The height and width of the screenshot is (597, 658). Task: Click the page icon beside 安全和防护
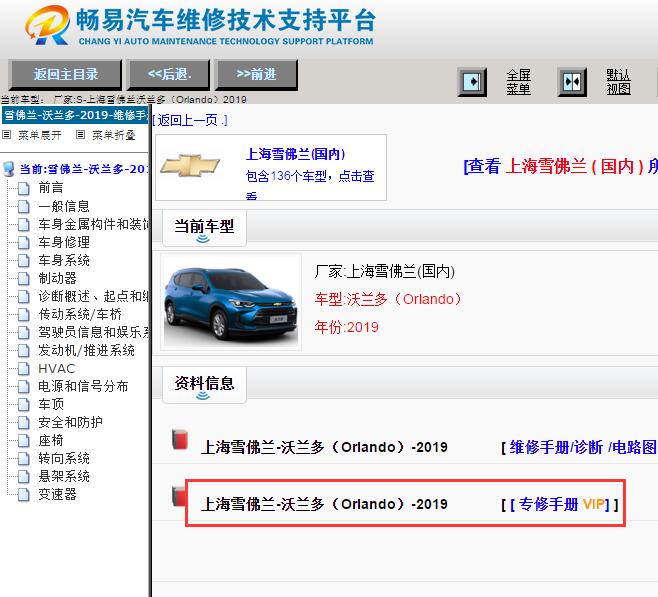[x=24, y=422]
